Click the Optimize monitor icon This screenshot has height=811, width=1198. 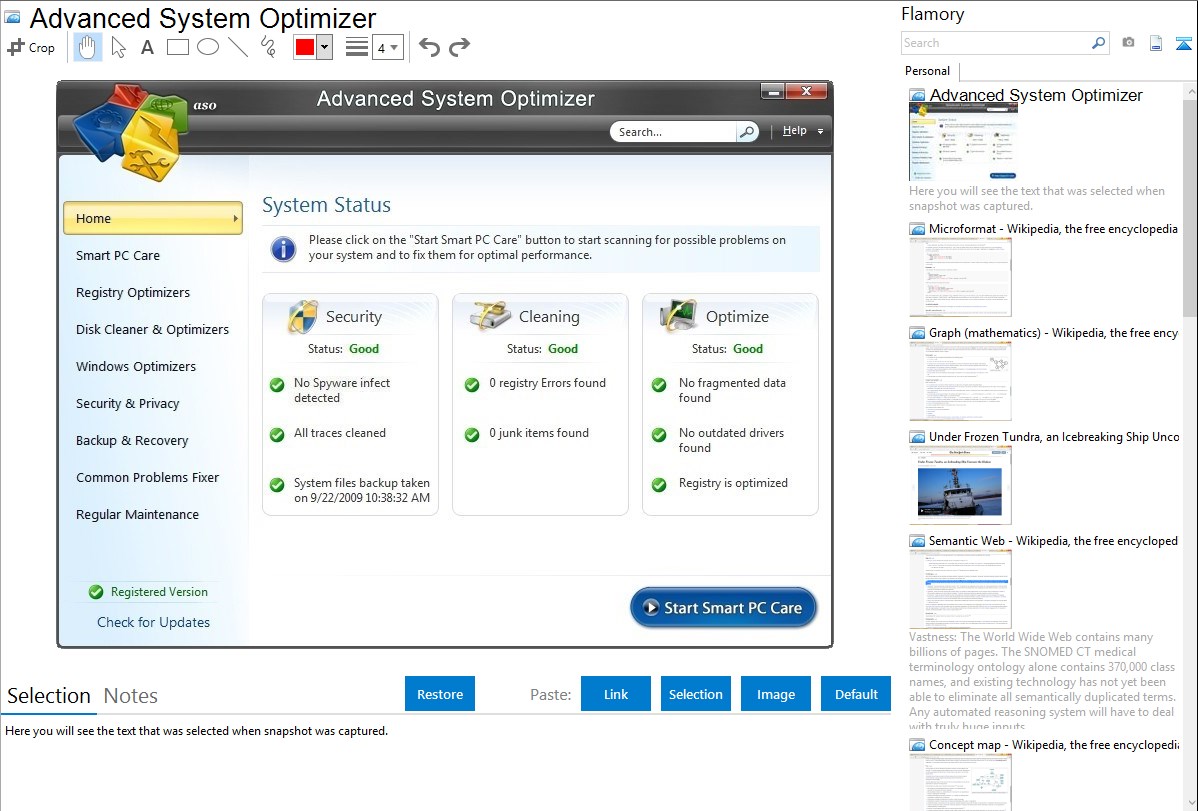(x=678, y=316)
